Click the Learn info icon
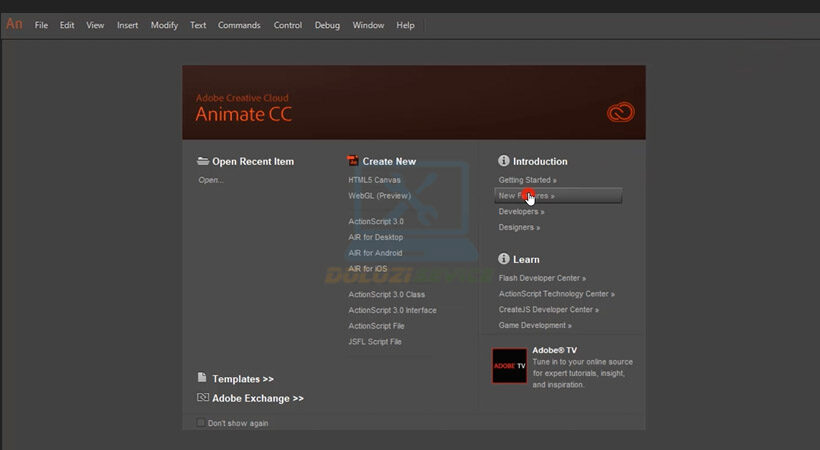820x450 pixels. point(504,259)
